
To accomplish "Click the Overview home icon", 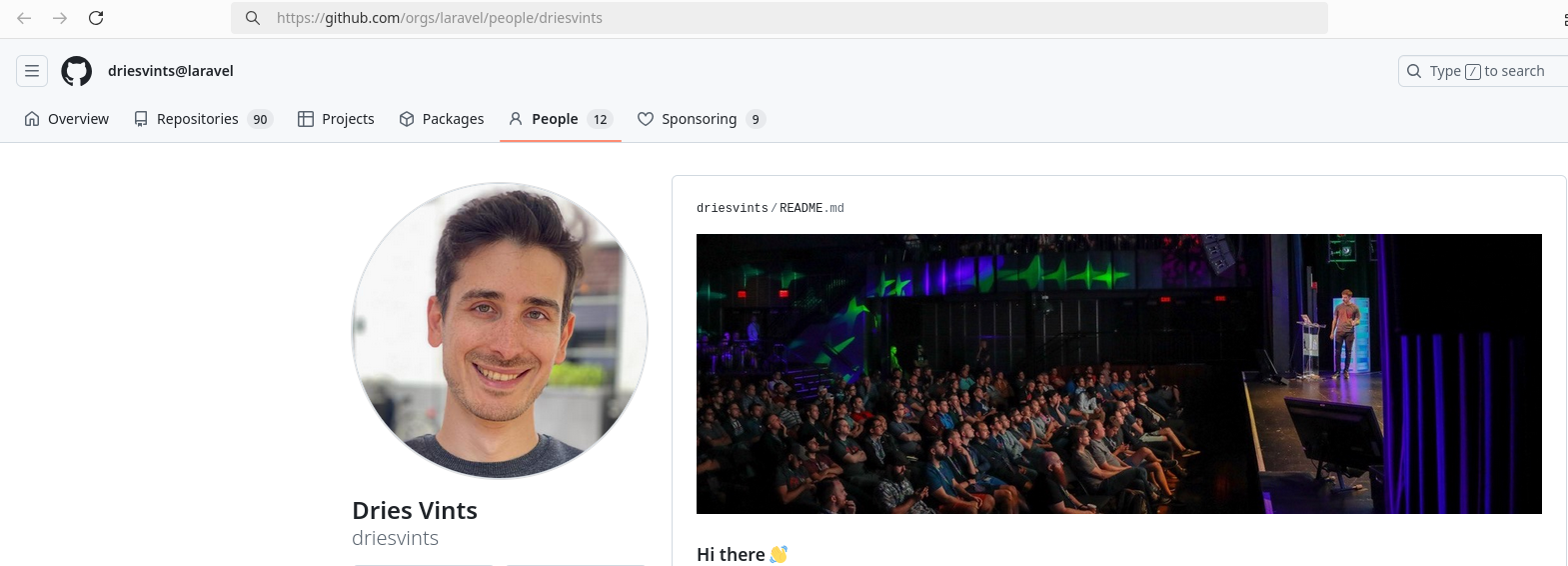I will pos(32,119).
